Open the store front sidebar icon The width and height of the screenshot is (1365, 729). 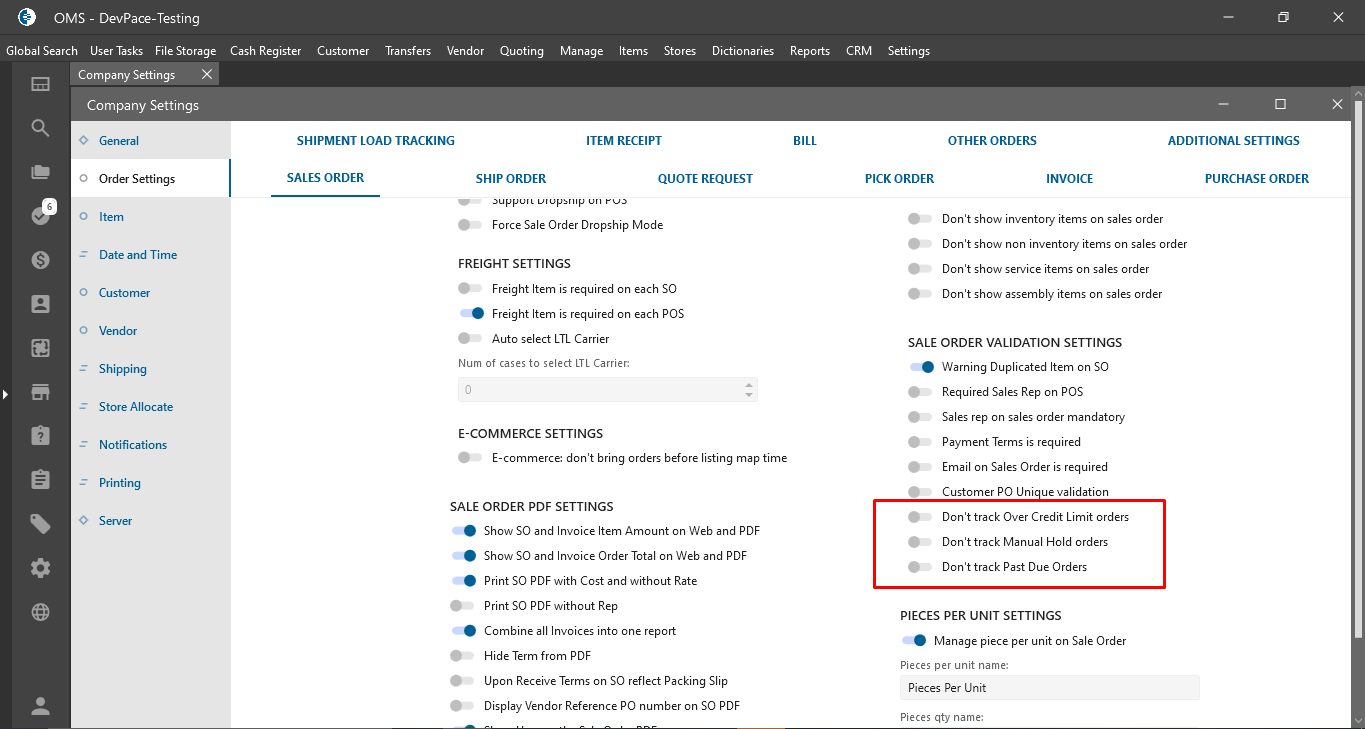[x=40, y=392]
